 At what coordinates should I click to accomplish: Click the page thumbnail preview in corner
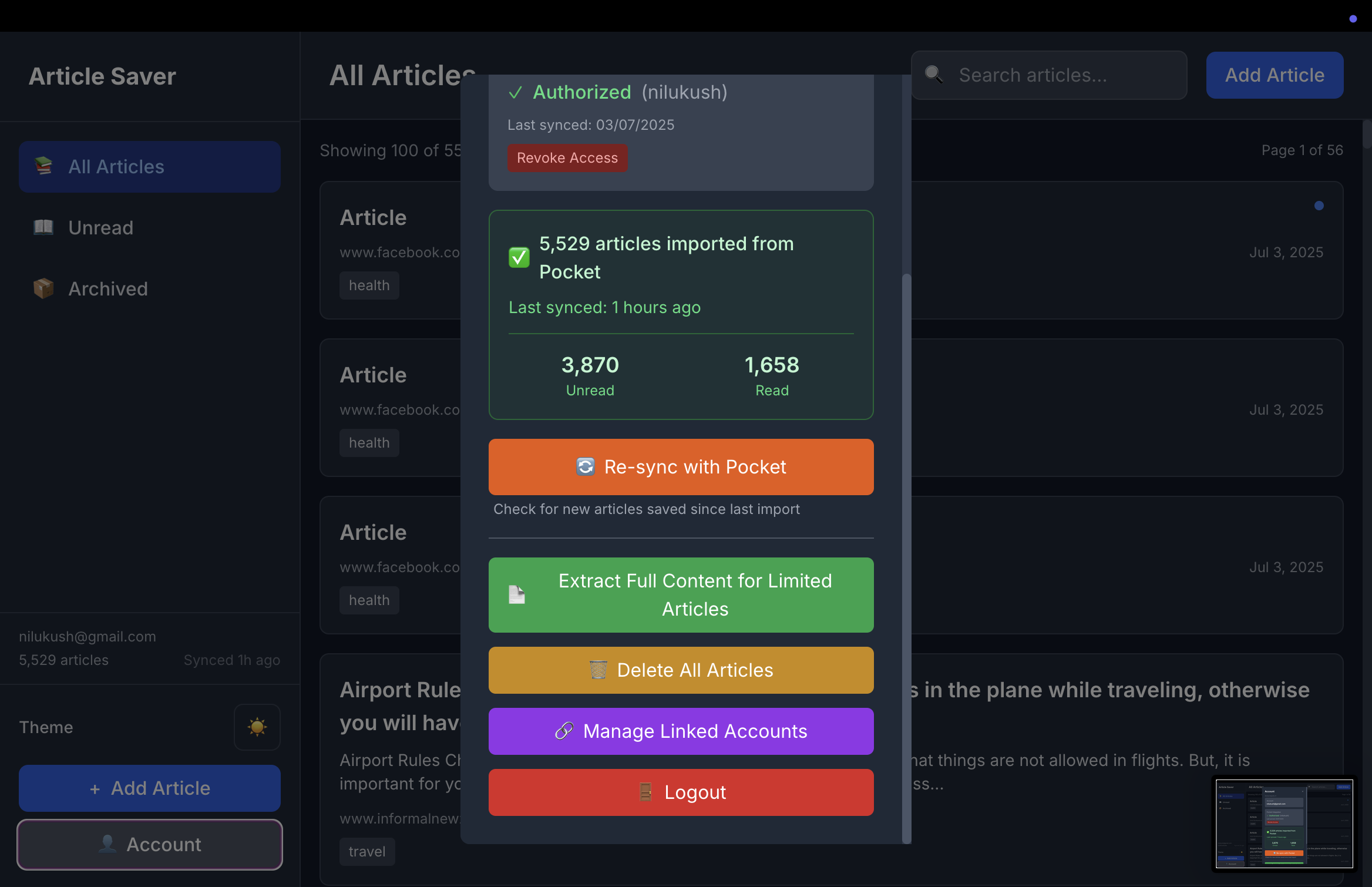[x=1284, y=824]
